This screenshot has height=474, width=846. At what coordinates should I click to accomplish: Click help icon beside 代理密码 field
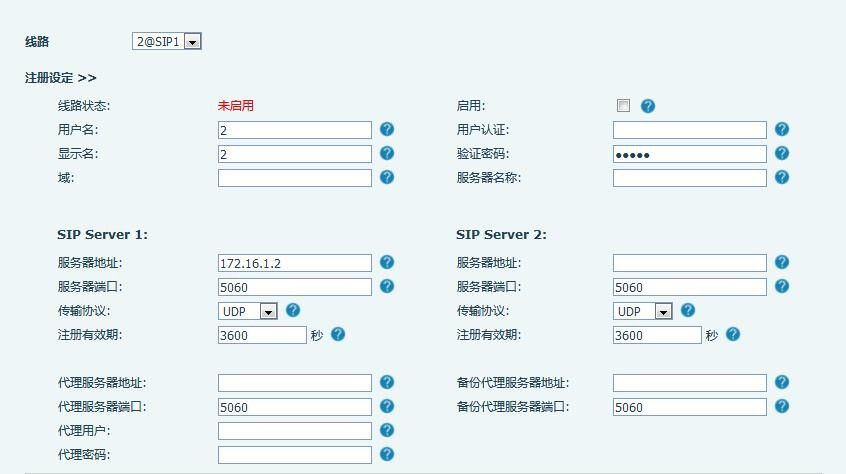387,454
